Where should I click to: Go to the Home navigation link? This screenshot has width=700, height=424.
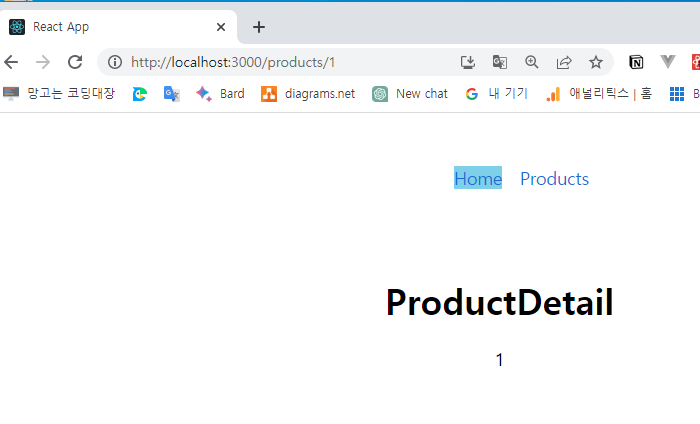click(x=478, y=179)
